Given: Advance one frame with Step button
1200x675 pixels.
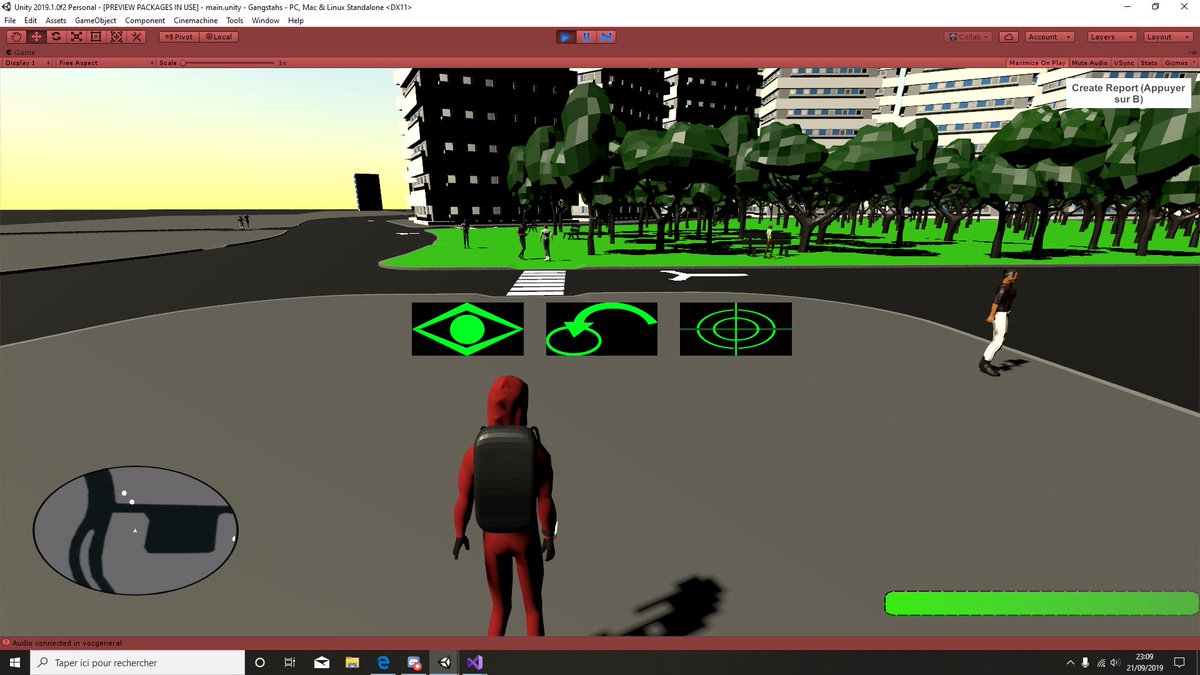Looking at the screenshot, I should click(x=606, y=37).
